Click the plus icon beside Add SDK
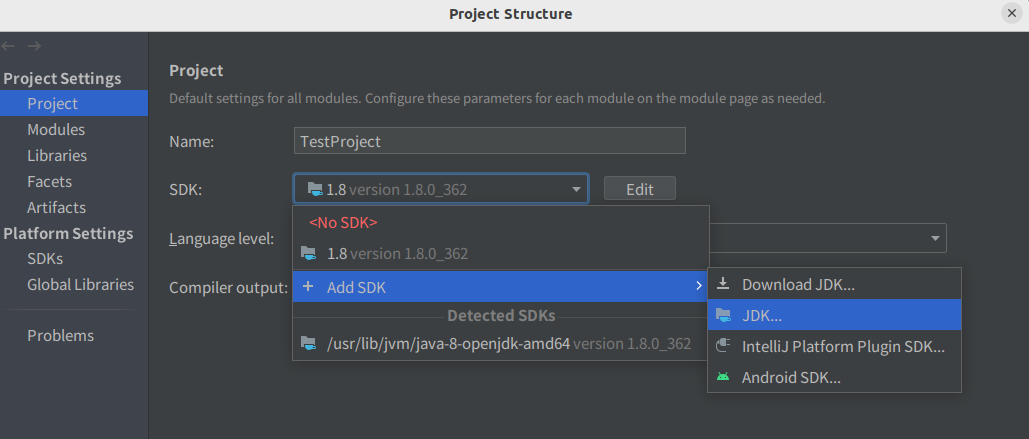Screen dimensions: 1029x439 click(308, 287)
